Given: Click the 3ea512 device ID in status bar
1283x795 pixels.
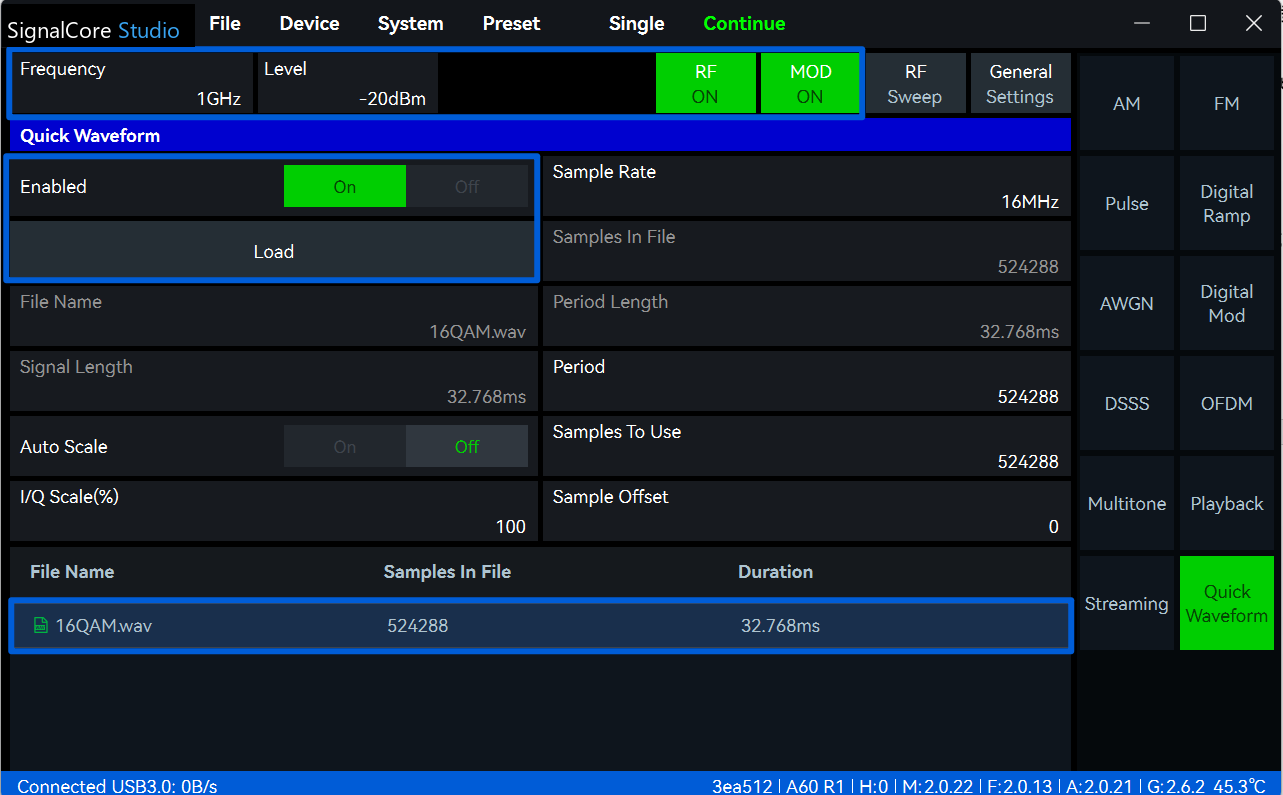Looking at the screenshot, I should [x=744, y=786].
